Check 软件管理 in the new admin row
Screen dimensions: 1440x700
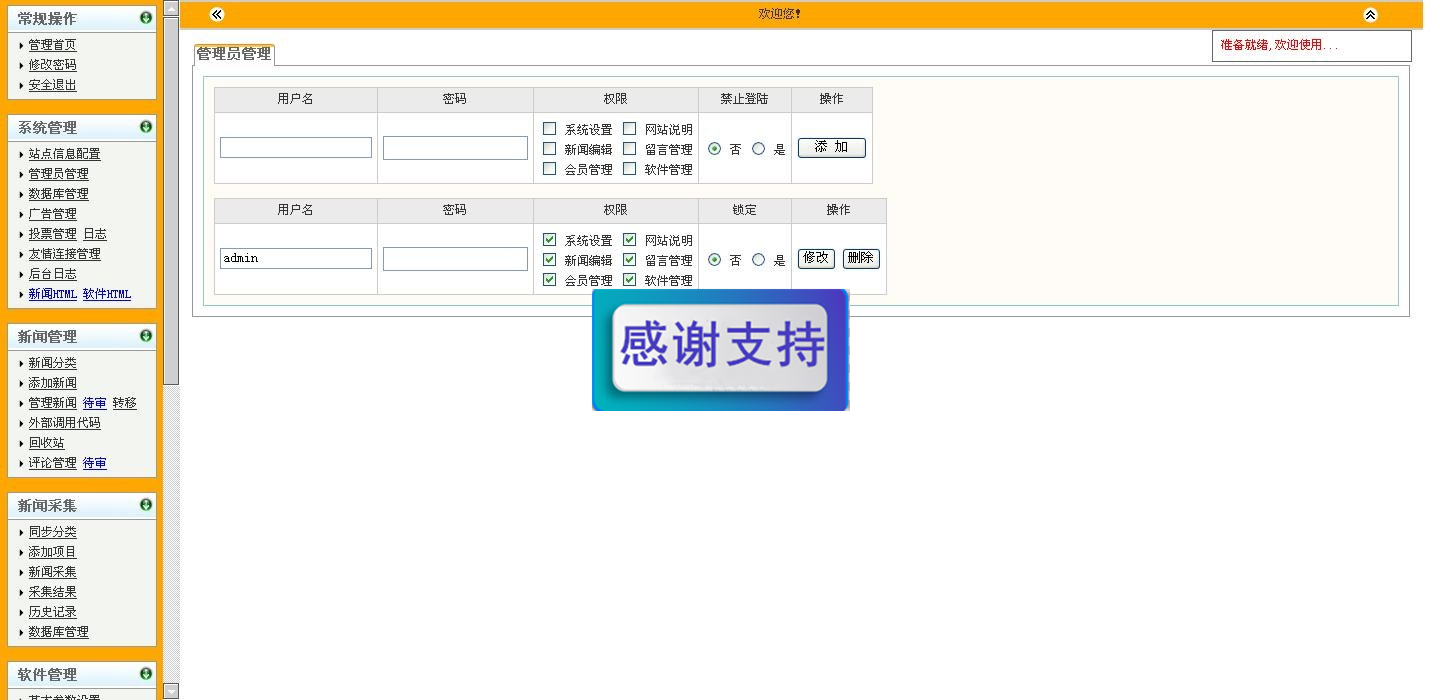(629, 169)
